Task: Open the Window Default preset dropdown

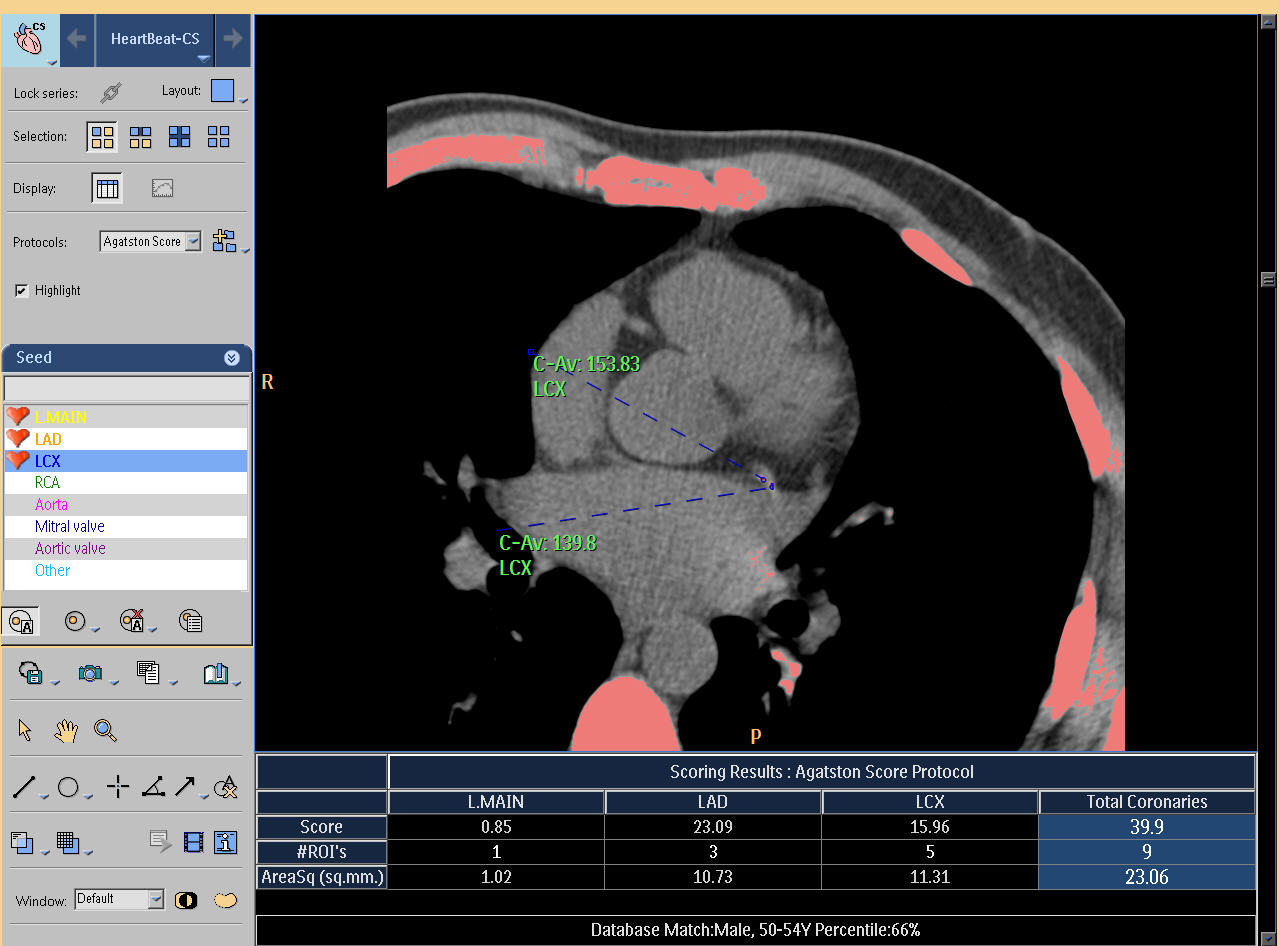Action: (x=155, y=899)
